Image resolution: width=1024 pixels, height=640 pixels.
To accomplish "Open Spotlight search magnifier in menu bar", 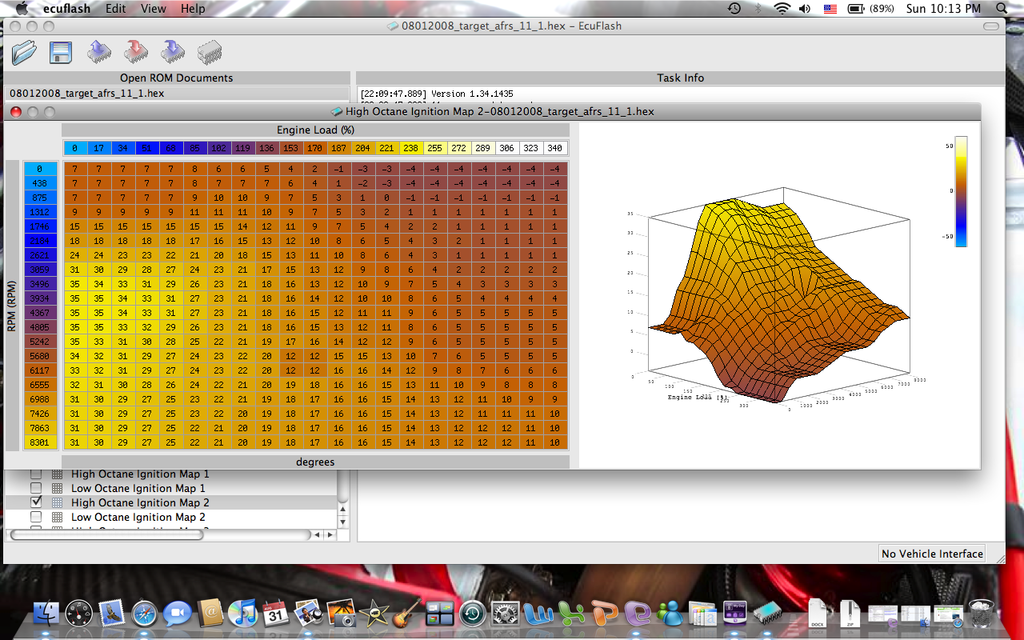I will pyautogui.click(x=1002, y=8).
